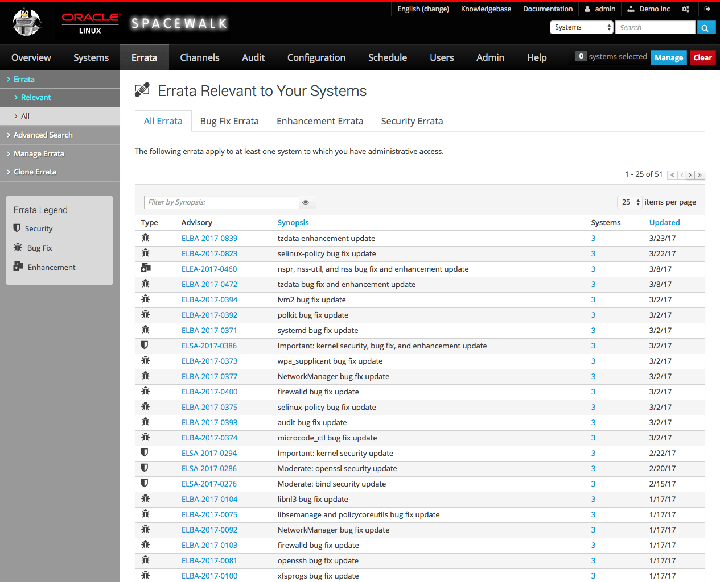
Task: Open the Audit menu
Action: (253, 57)
